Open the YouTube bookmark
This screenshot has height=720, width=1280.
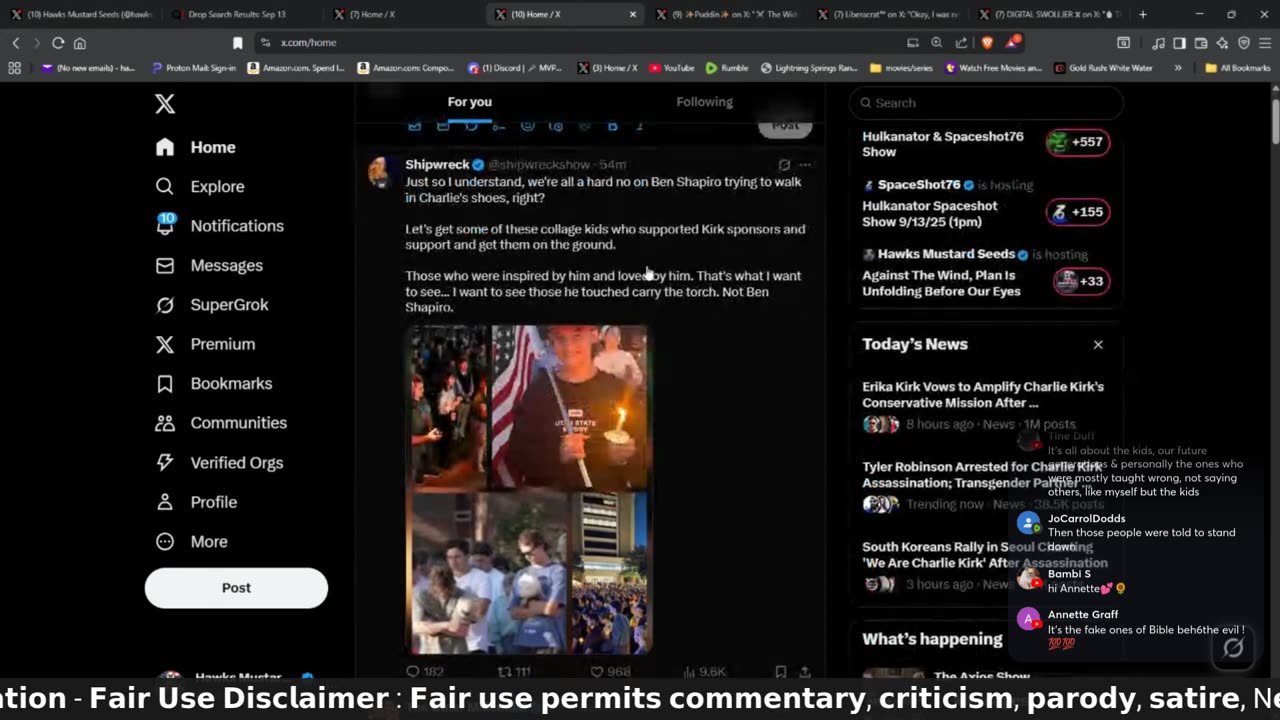[671, 68]
